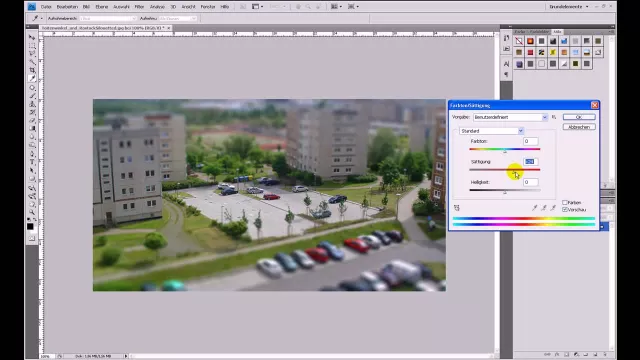Image resolution: width=640 pixels, height=360 pixels.
Task: Open the Aufnahmebereich dropdown
Action: pyautogui.click(x=108, y=18)
